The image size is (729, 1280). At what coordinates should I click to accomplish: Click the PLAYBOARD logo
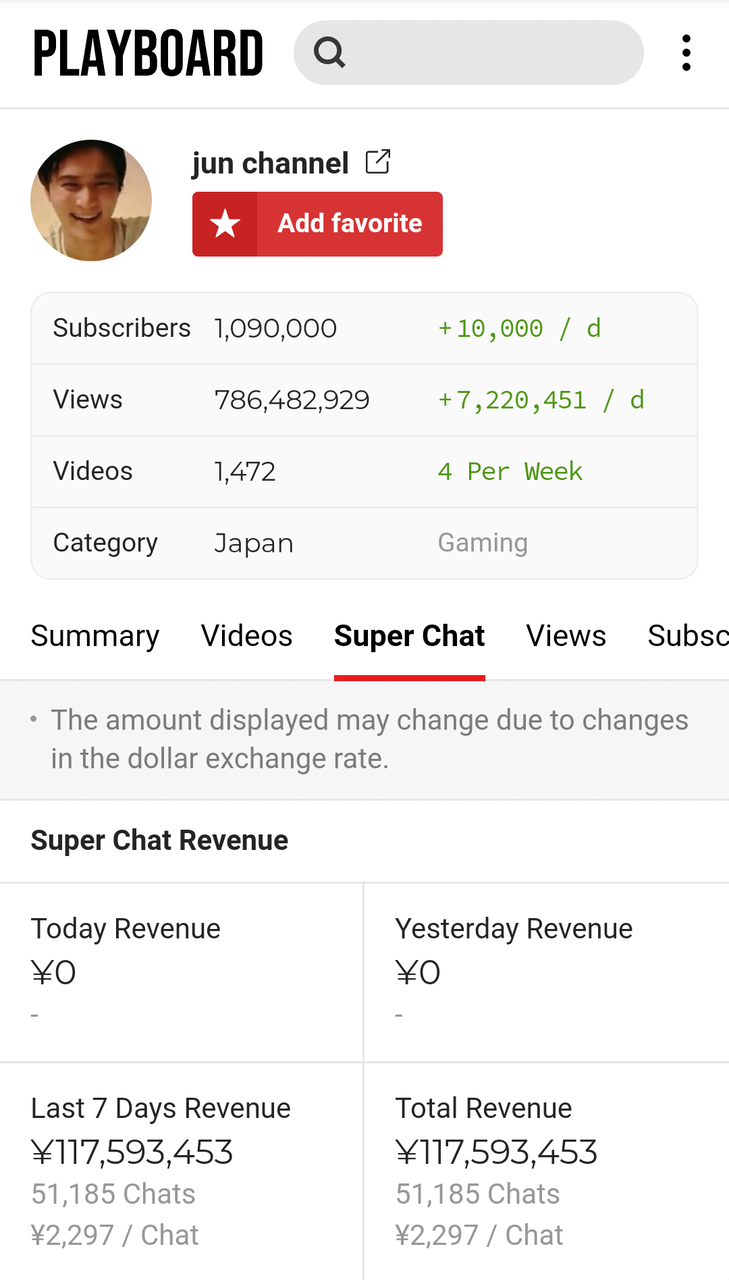(x=148, y=54)
